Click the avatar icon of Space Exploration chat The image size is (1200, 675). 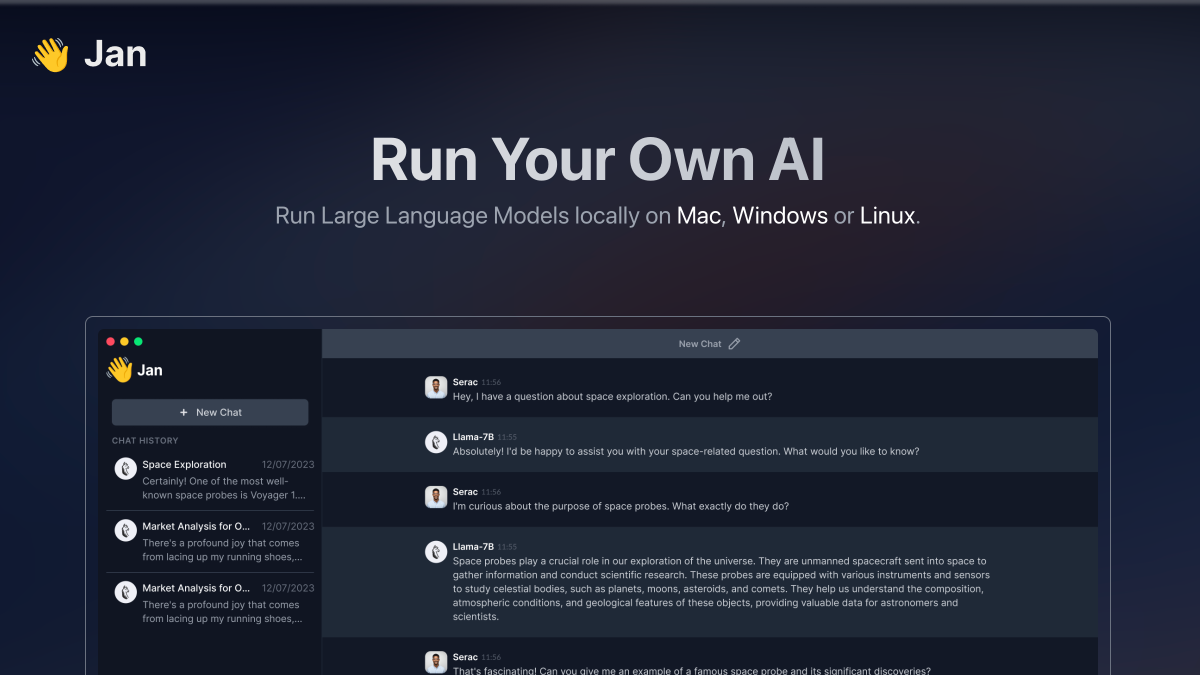pos(125,468)
